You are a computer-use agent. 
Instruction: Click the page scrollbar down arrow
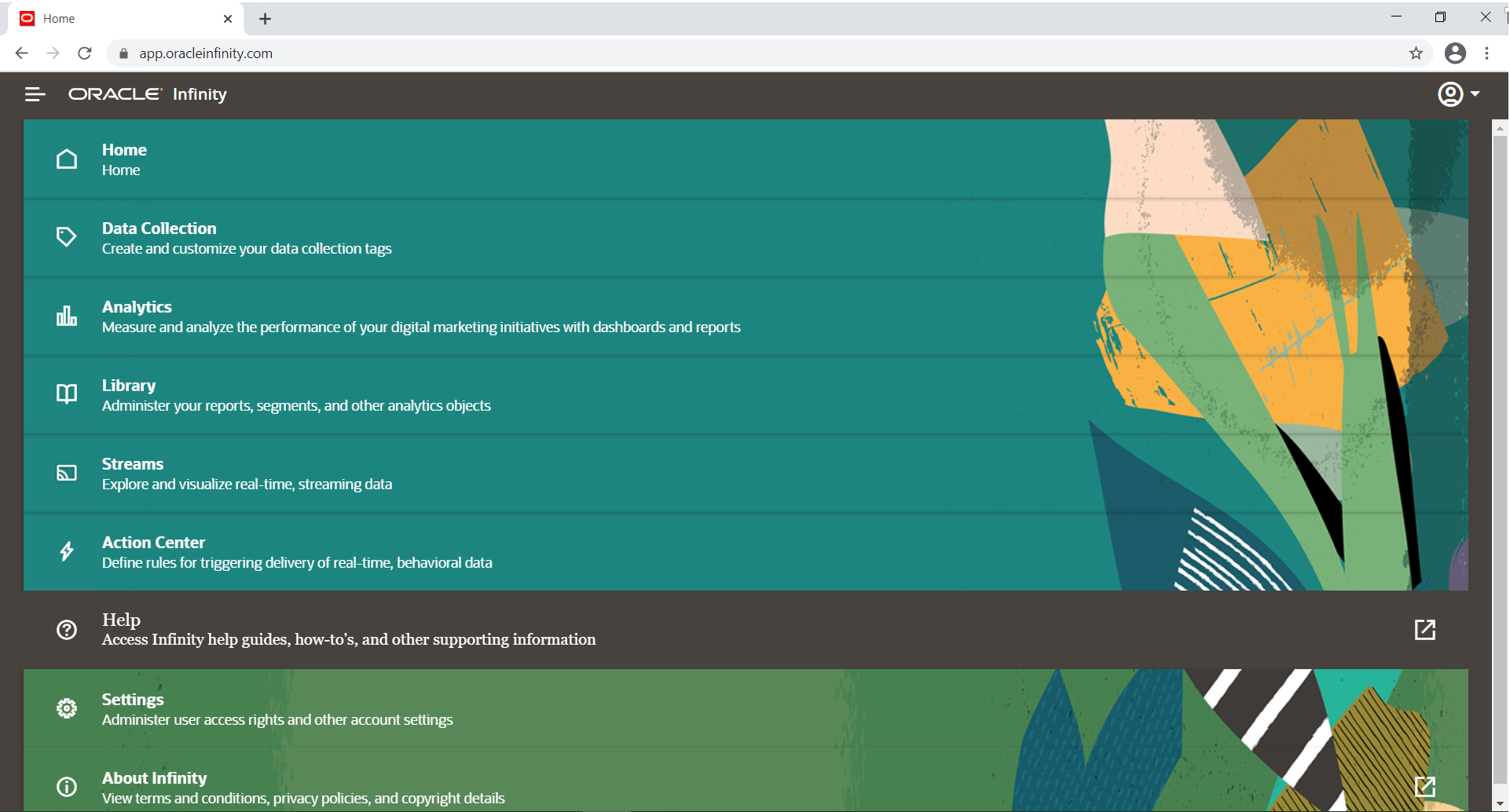(x=1500, y=804)
